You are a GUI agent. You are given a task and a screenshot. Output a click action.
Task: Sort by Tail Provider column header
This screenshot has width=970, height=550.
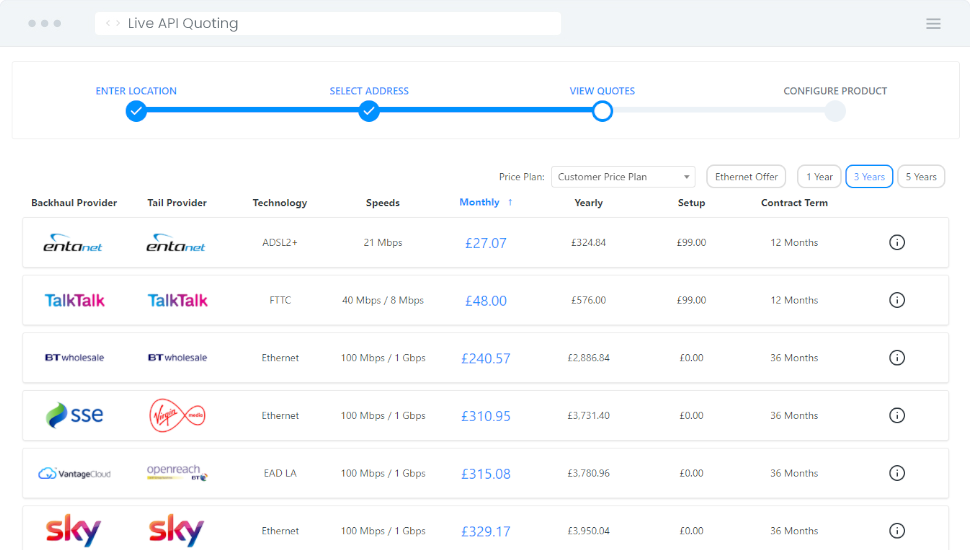pos(177,203)
